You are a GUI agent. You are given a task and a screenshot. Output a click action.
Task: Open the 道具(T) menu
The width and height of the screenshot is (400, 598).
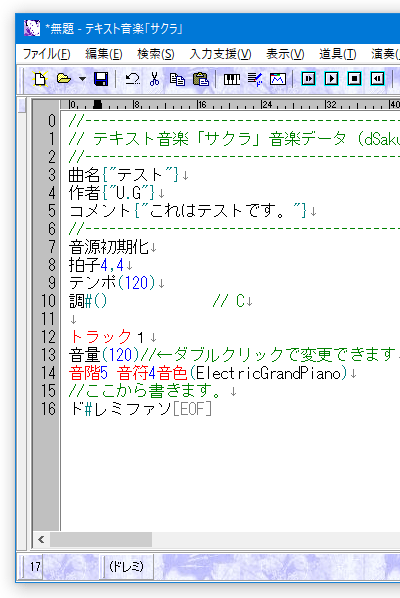(x=337, y=54)
